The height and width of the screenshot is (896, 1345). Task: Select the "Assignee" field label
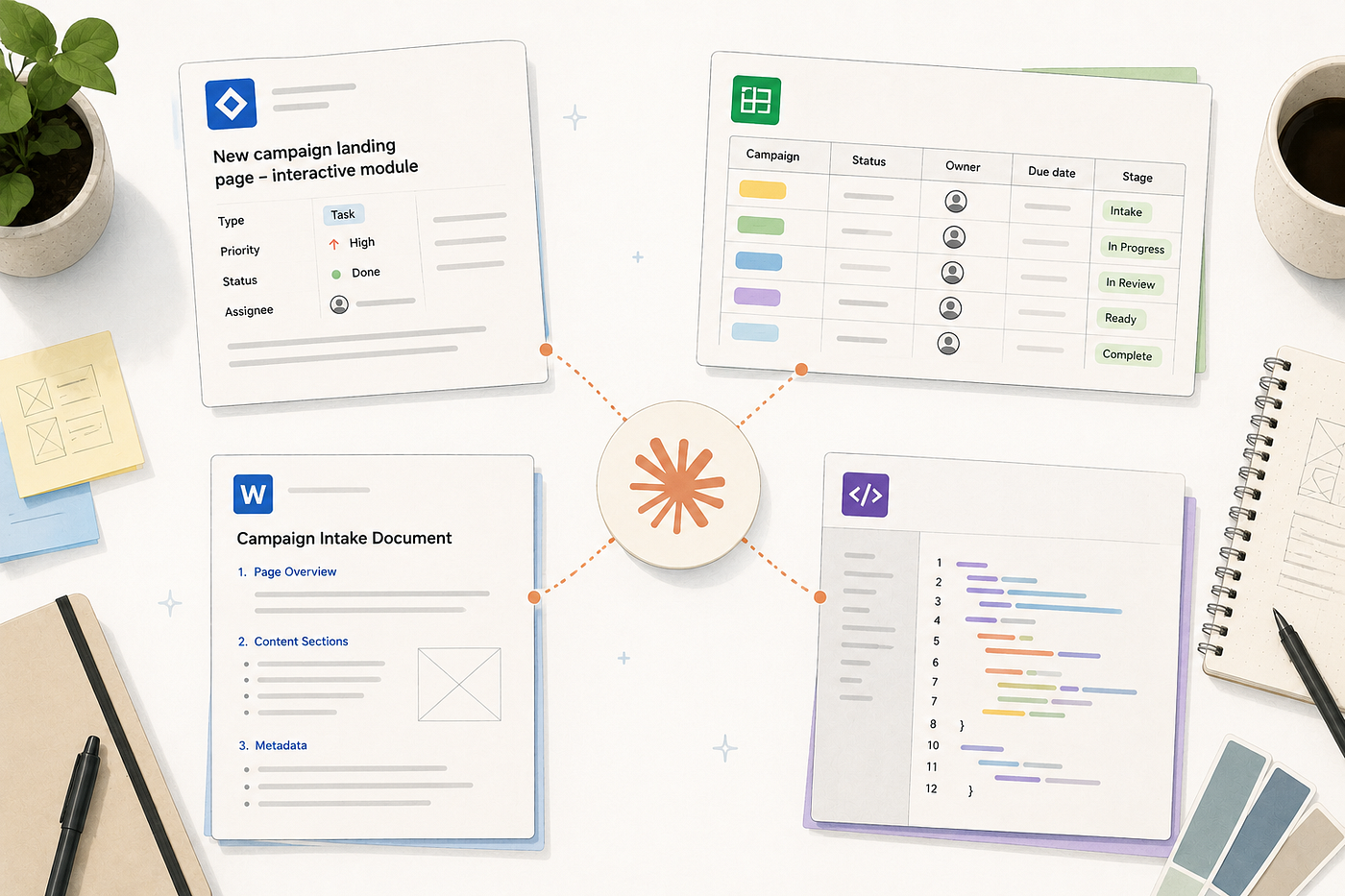249,311
